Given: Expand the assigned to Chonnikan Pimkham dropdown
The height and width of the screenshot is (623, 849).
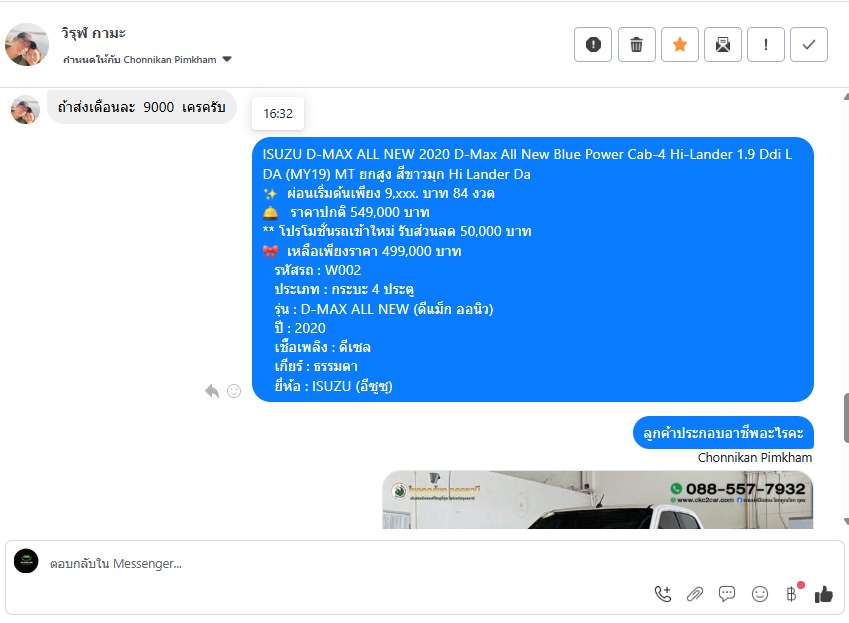Looking at the screenshot, I should pyautogui.click(x=227, y=60).
